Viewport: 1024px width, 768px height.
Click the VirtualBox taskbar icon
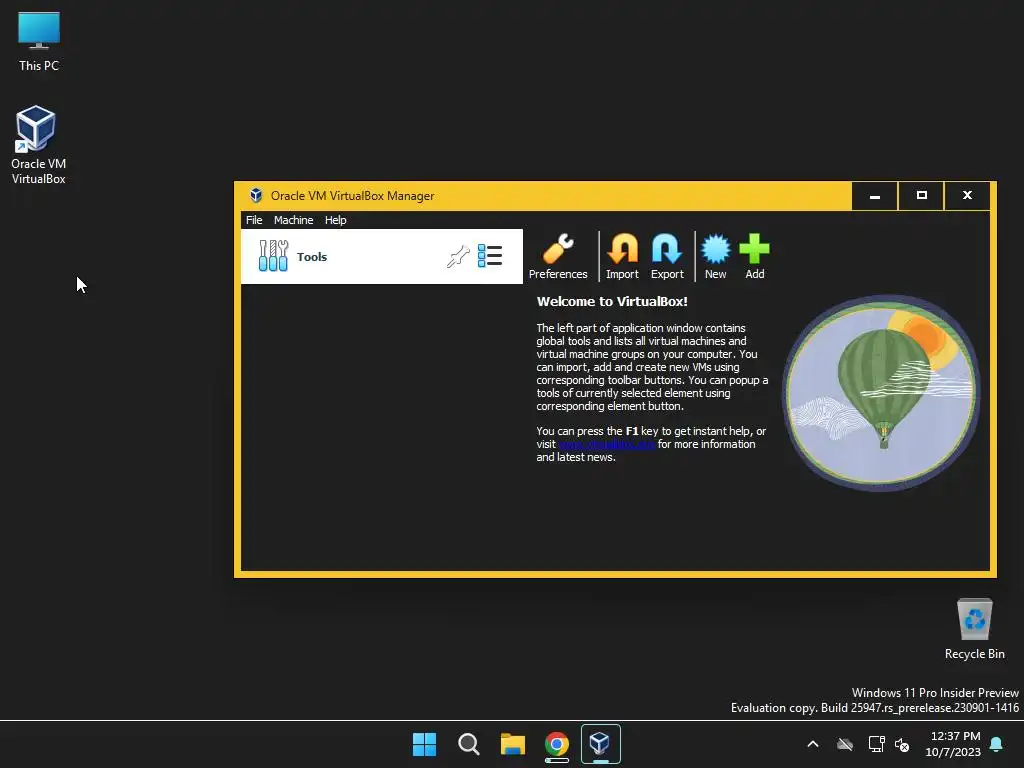(x=600, y=744)
